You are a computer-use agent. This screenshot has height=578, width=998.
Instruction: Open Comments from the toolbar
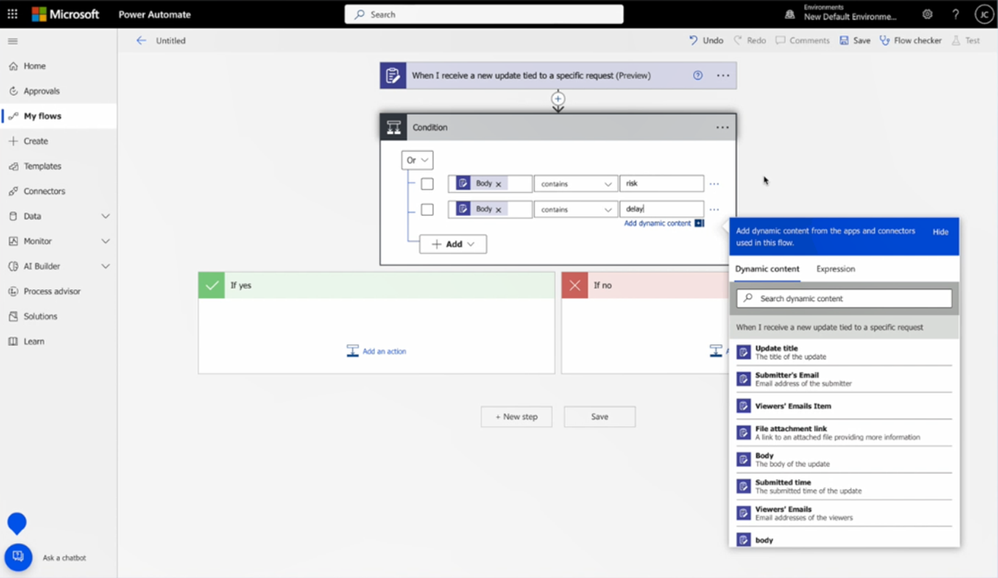click(x=803, y=41)
